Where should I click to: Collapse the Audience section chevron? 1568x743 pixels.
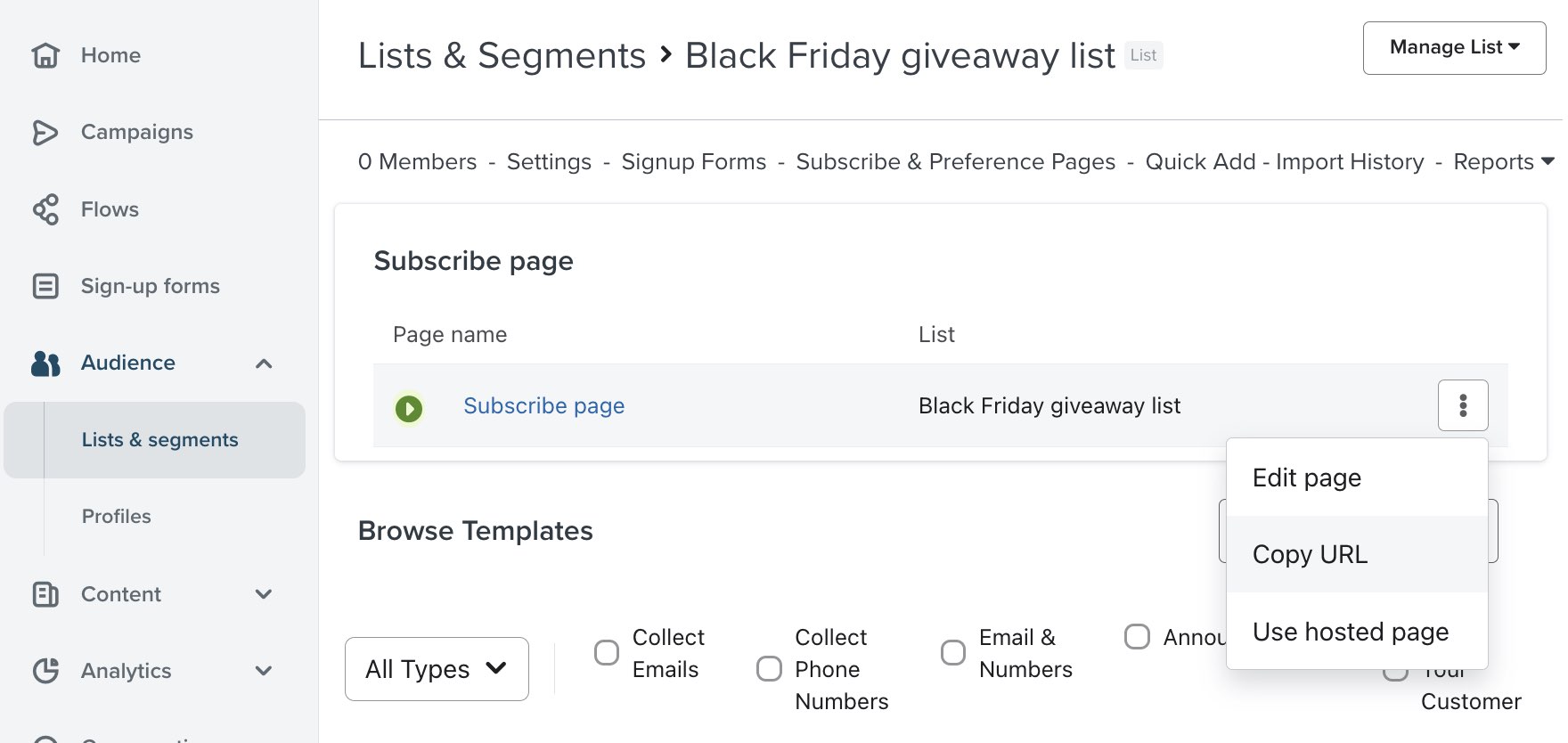point(264,363)
